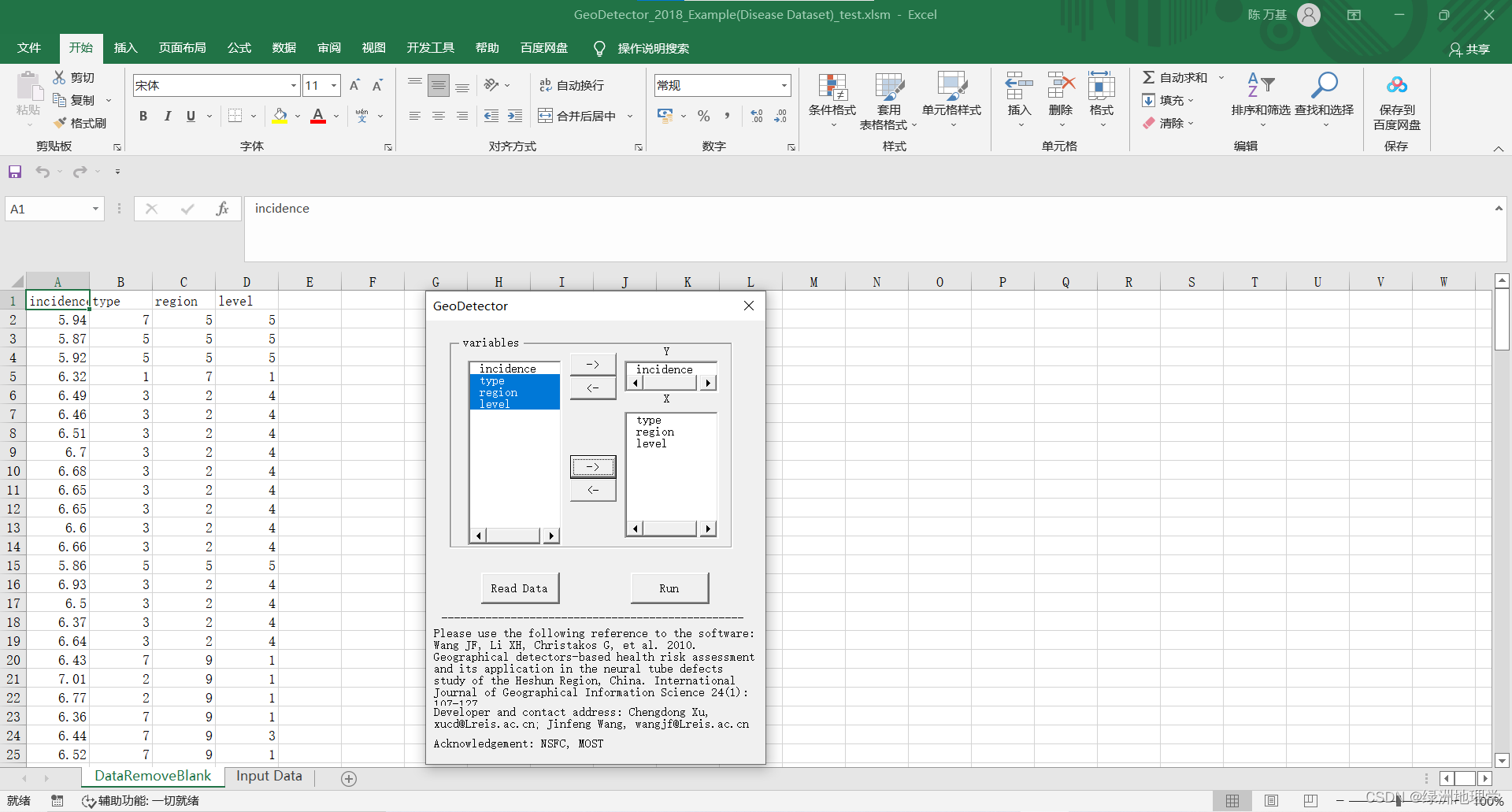Viewport: 1512px width, 812px height.
Task: Open table format styles 套用表格格式
Action: pos(889,101)
